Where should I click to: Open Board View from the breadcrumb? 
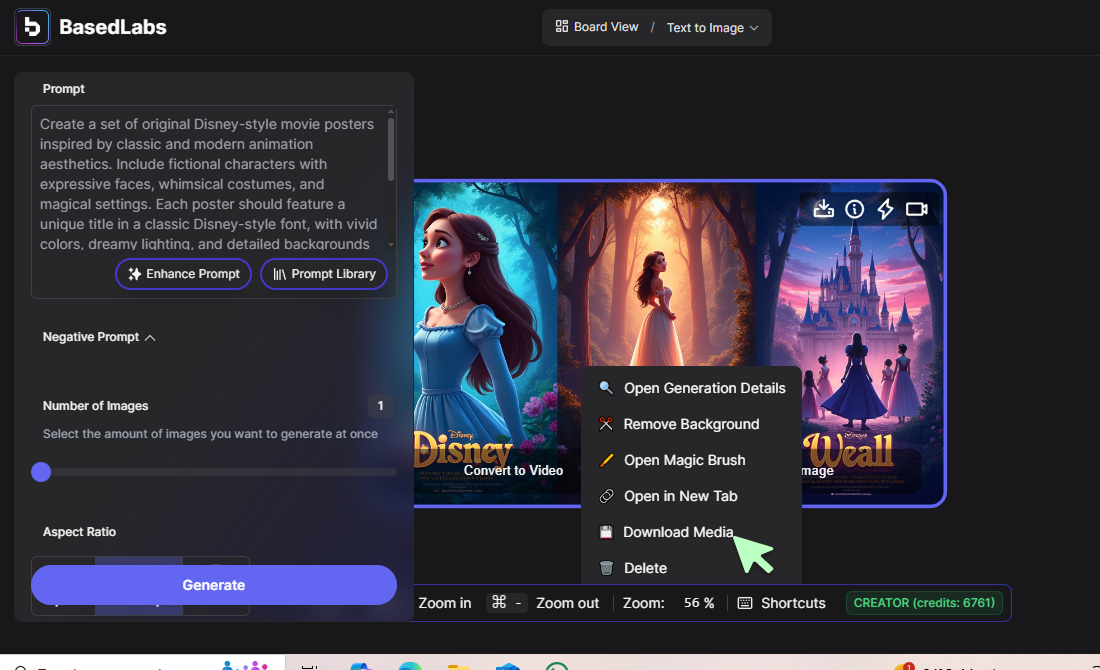(x=597, y=27)
